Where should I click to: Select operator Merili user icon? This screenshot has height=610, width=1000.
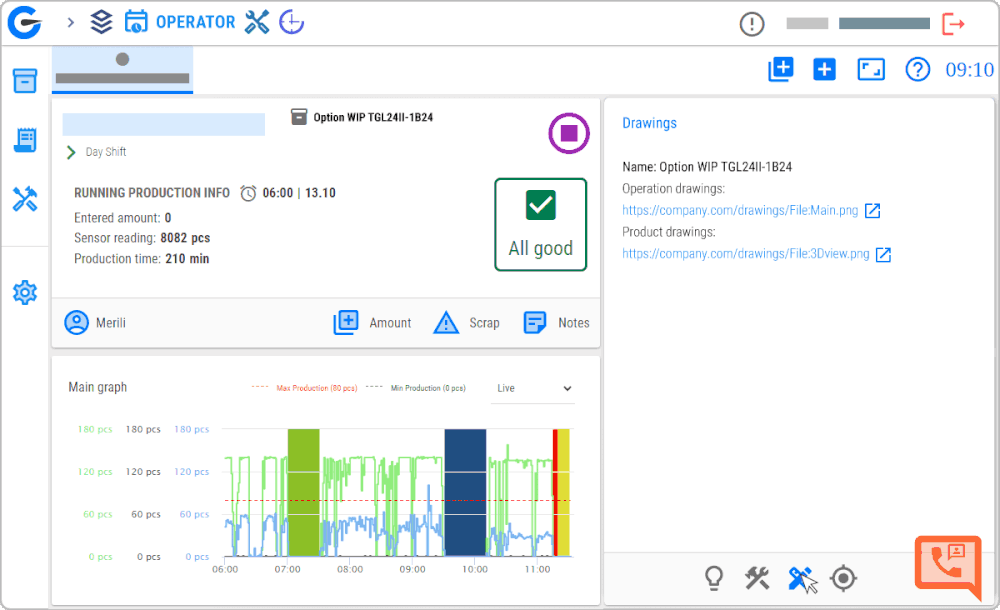(77, 323)
